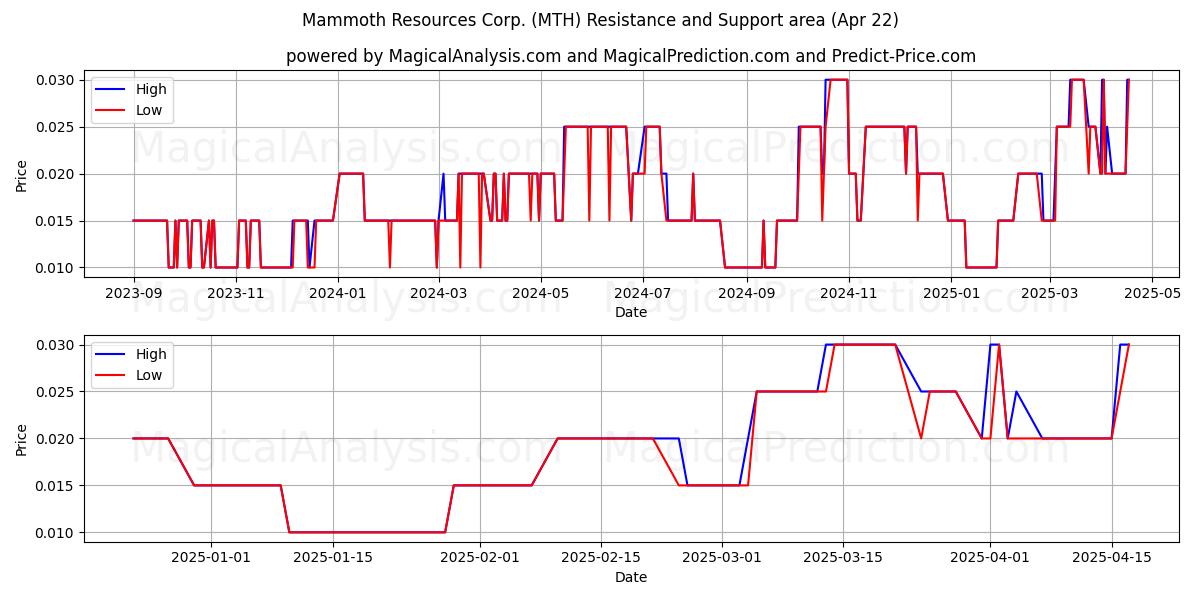Click '2025-03-01' tick label on bottom chart

pyautogui.click(x=721, y=558)
